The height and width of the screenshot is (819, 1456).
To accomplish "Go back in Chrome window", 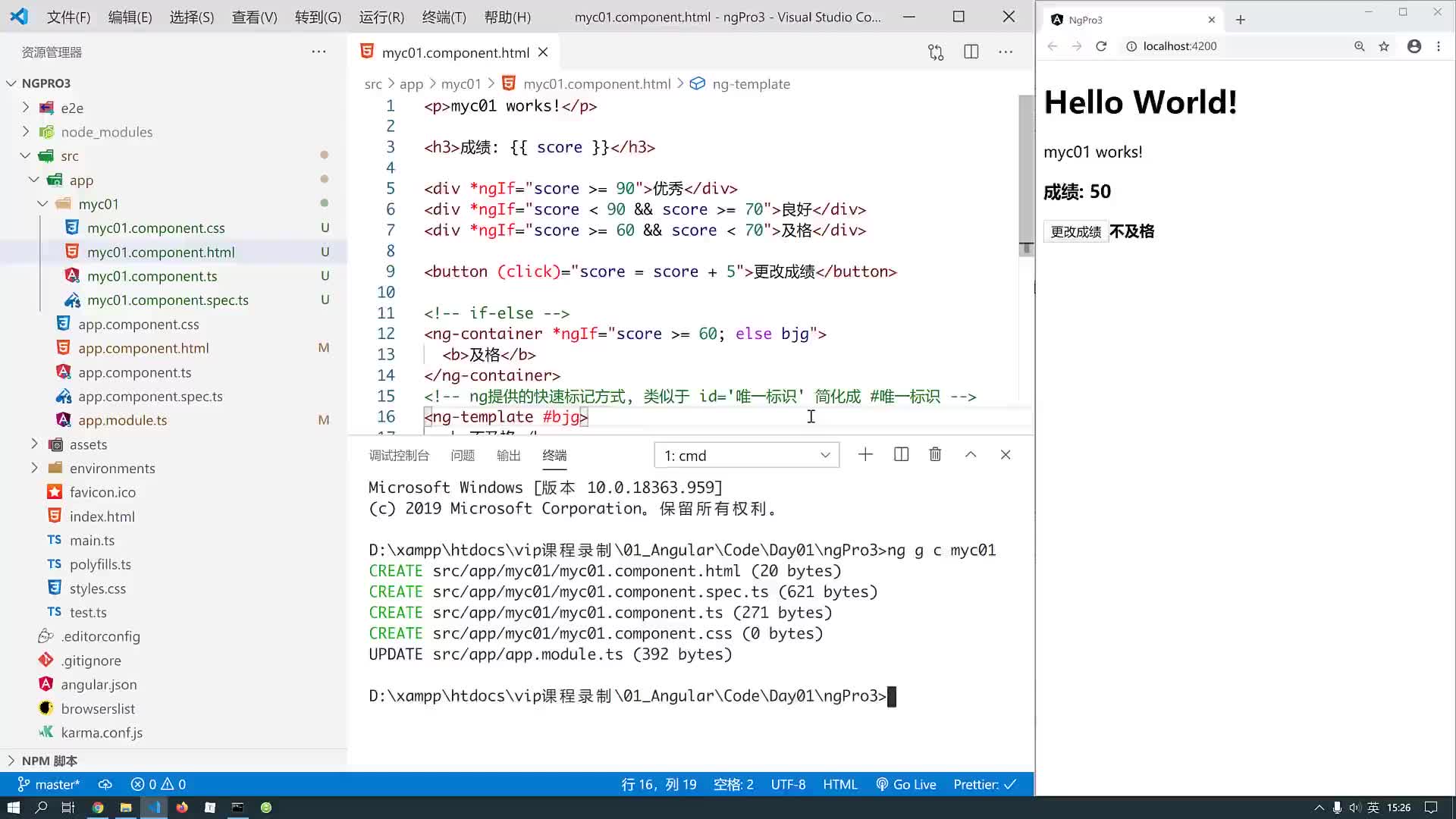I will (x=1053, y=46).
